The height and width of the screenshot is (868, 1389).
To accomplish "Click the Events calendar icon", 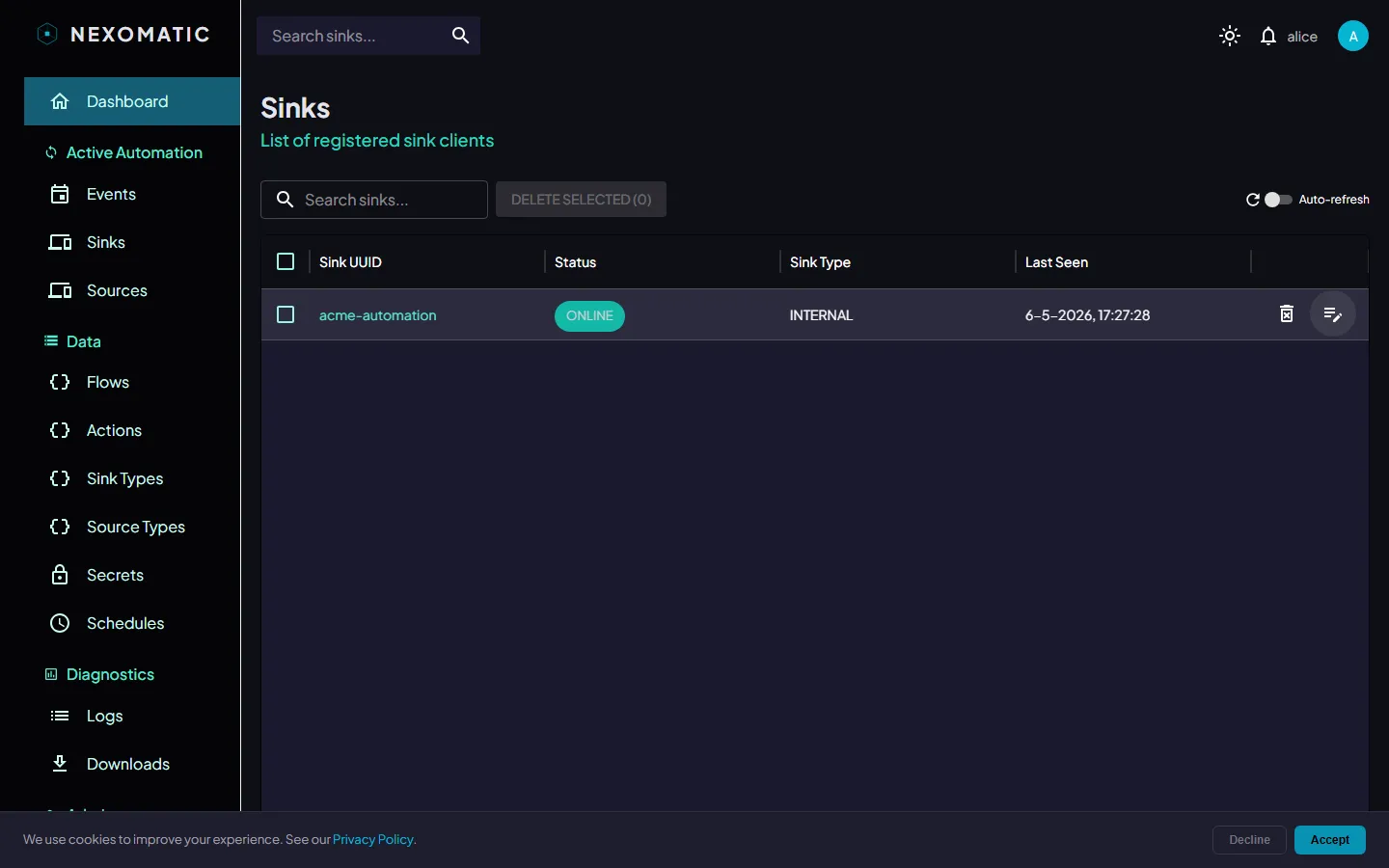I will click(x=60, y=194).
